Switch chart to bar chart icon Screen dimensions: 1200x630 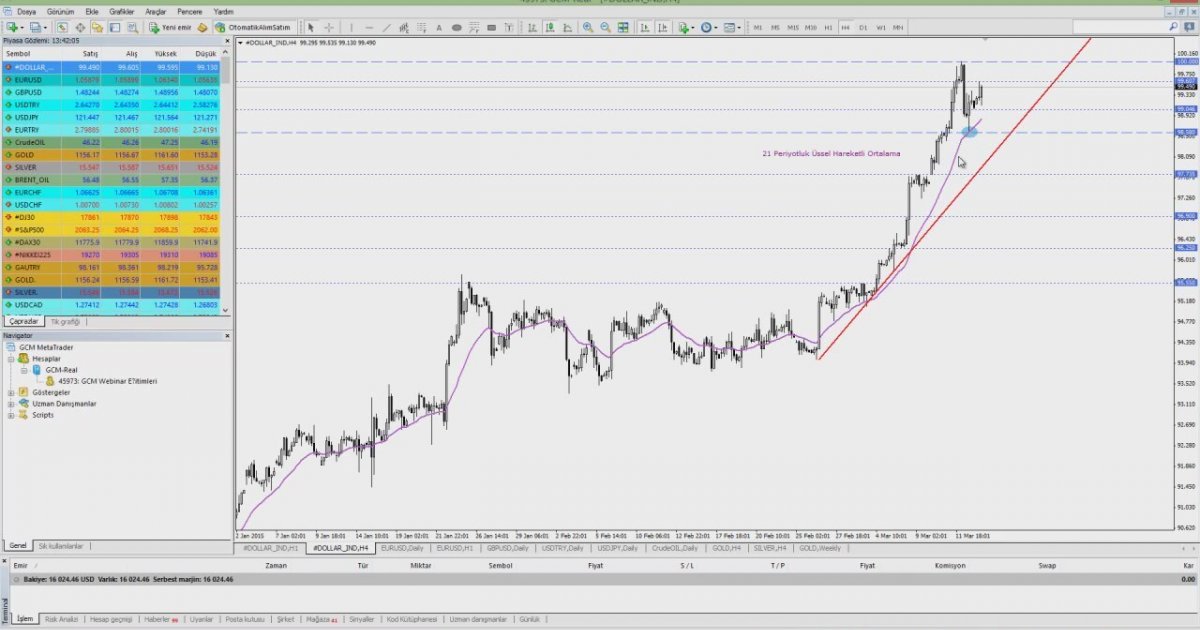[531, 28]
